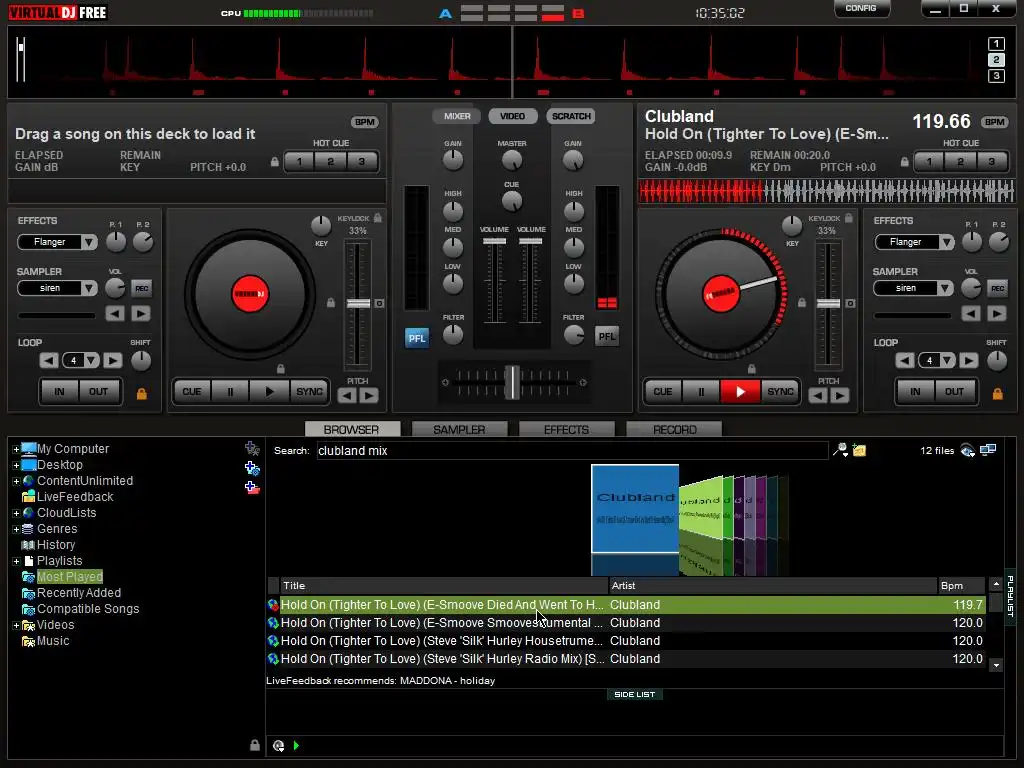Expand the Genres tree node

point(16,529)
